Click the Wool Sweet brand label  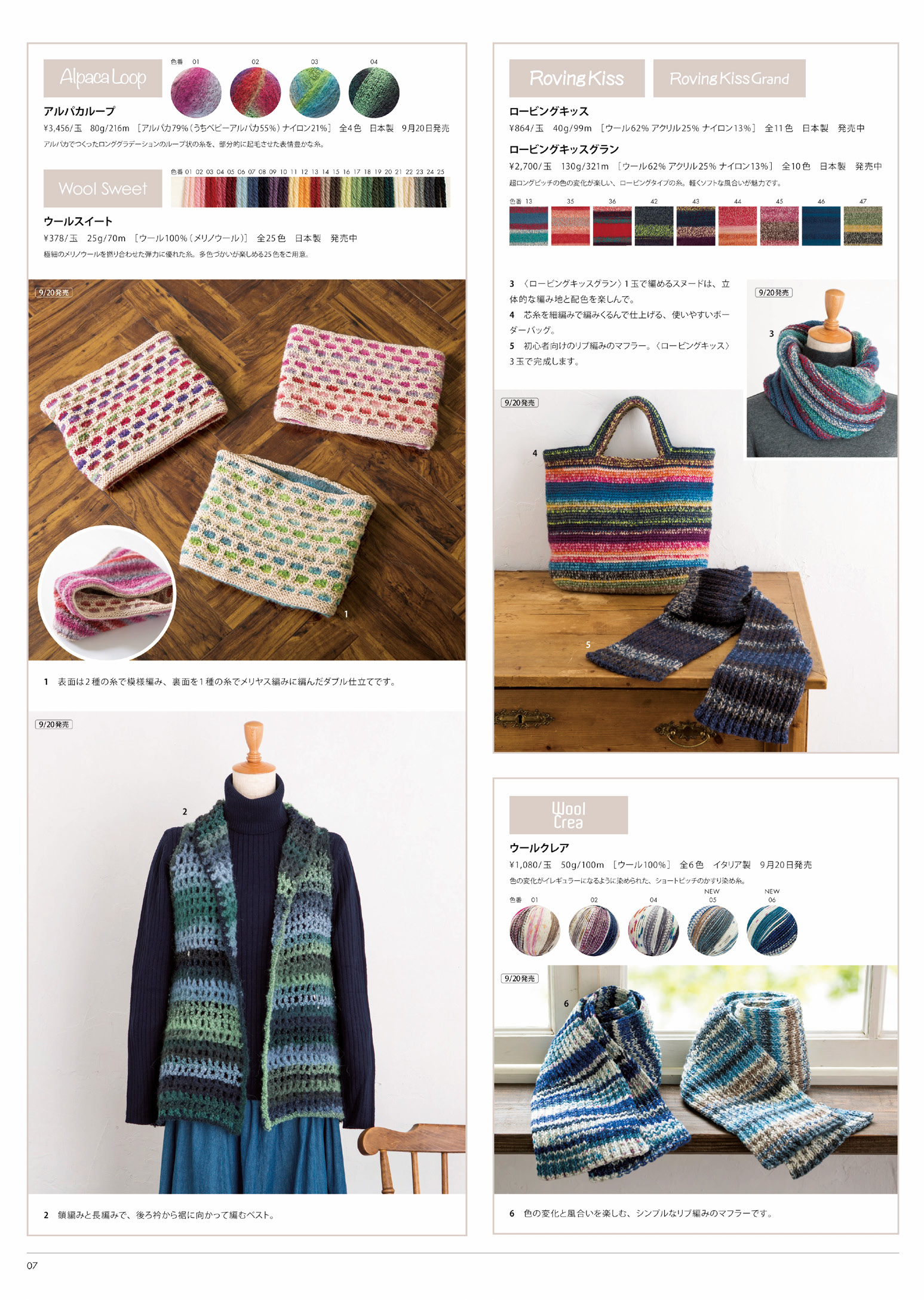(103, 188)
